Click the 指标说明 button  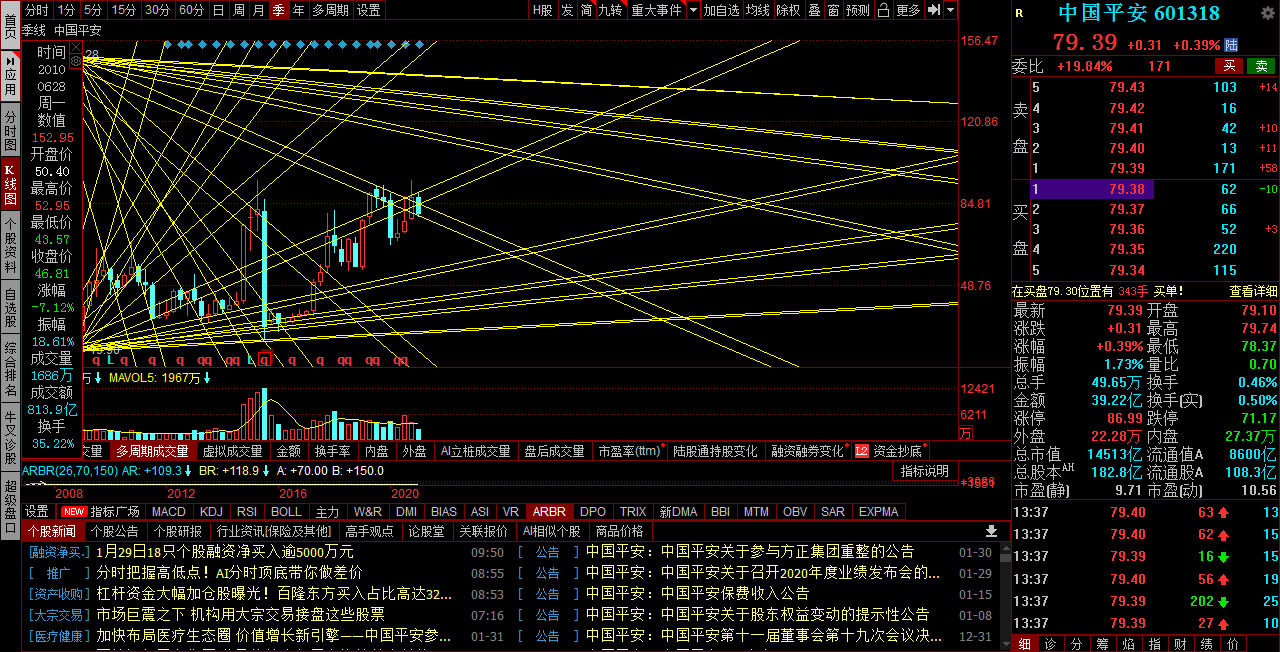point(925,470)
